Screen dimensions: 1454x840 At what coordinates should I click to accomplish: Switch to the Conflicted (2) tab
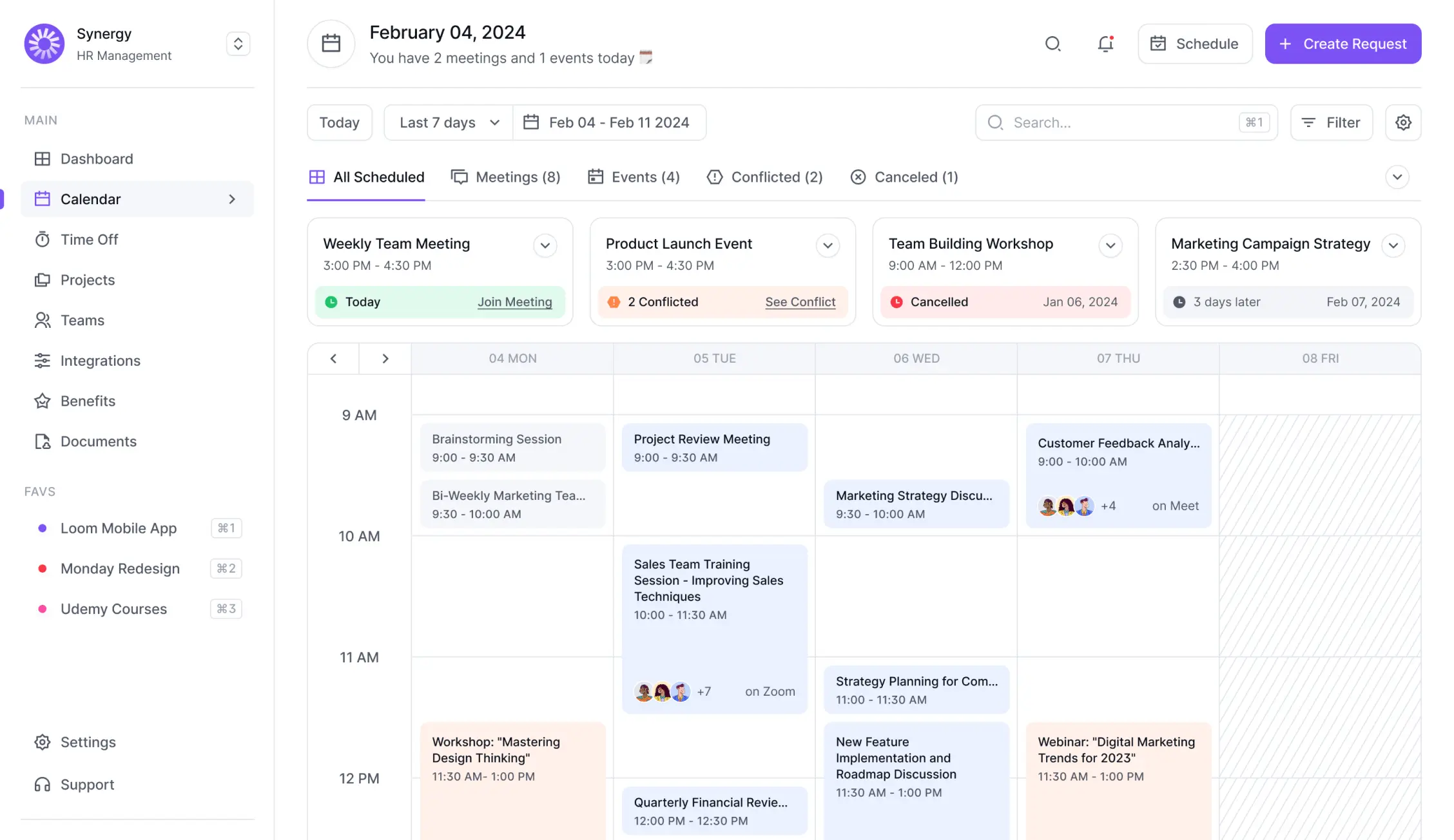(765, 177)
